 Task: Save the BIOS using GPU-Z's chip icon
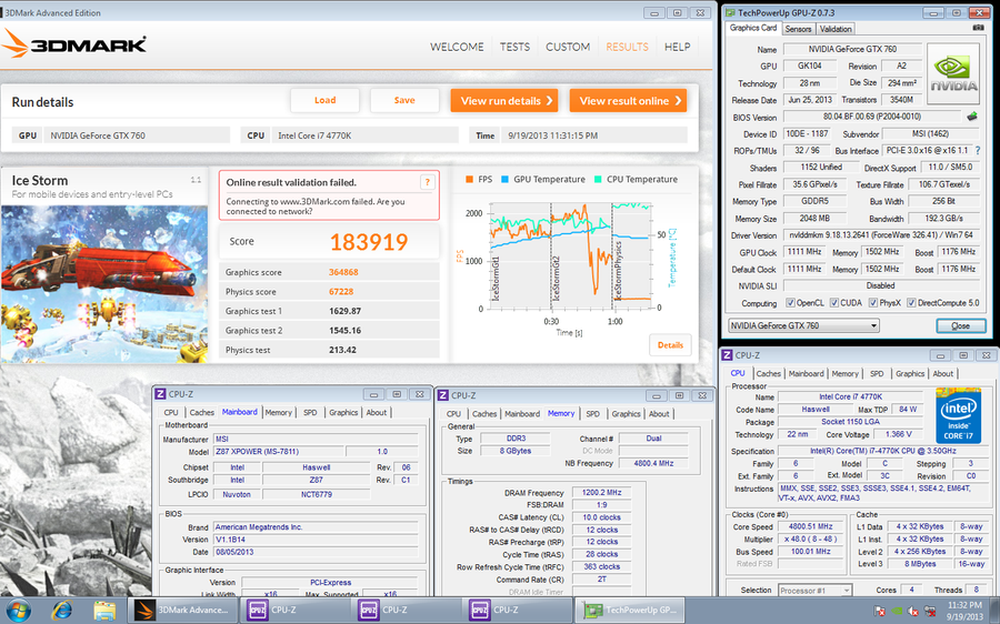tap(971, 117)
